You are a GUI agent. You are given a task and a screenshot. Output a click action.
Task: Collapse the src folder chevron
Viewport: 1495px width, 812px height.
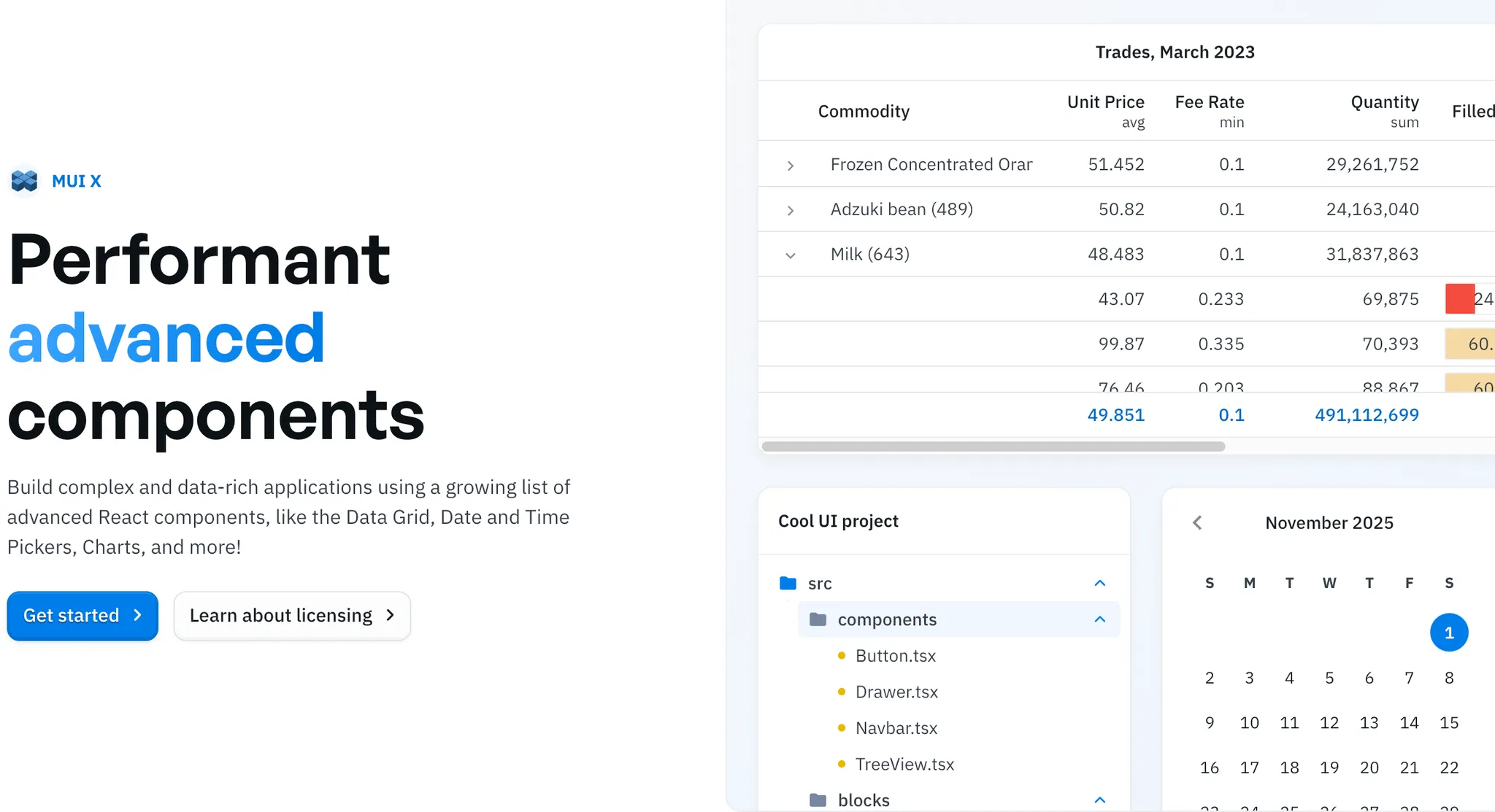tap(1100, 583)
